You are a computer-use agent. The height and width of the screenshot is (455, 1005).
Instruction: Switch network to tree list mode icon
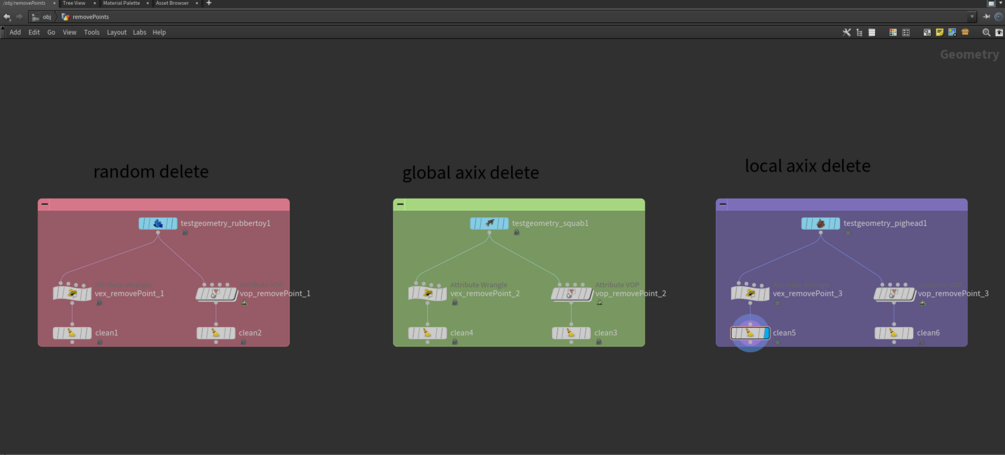859,32
